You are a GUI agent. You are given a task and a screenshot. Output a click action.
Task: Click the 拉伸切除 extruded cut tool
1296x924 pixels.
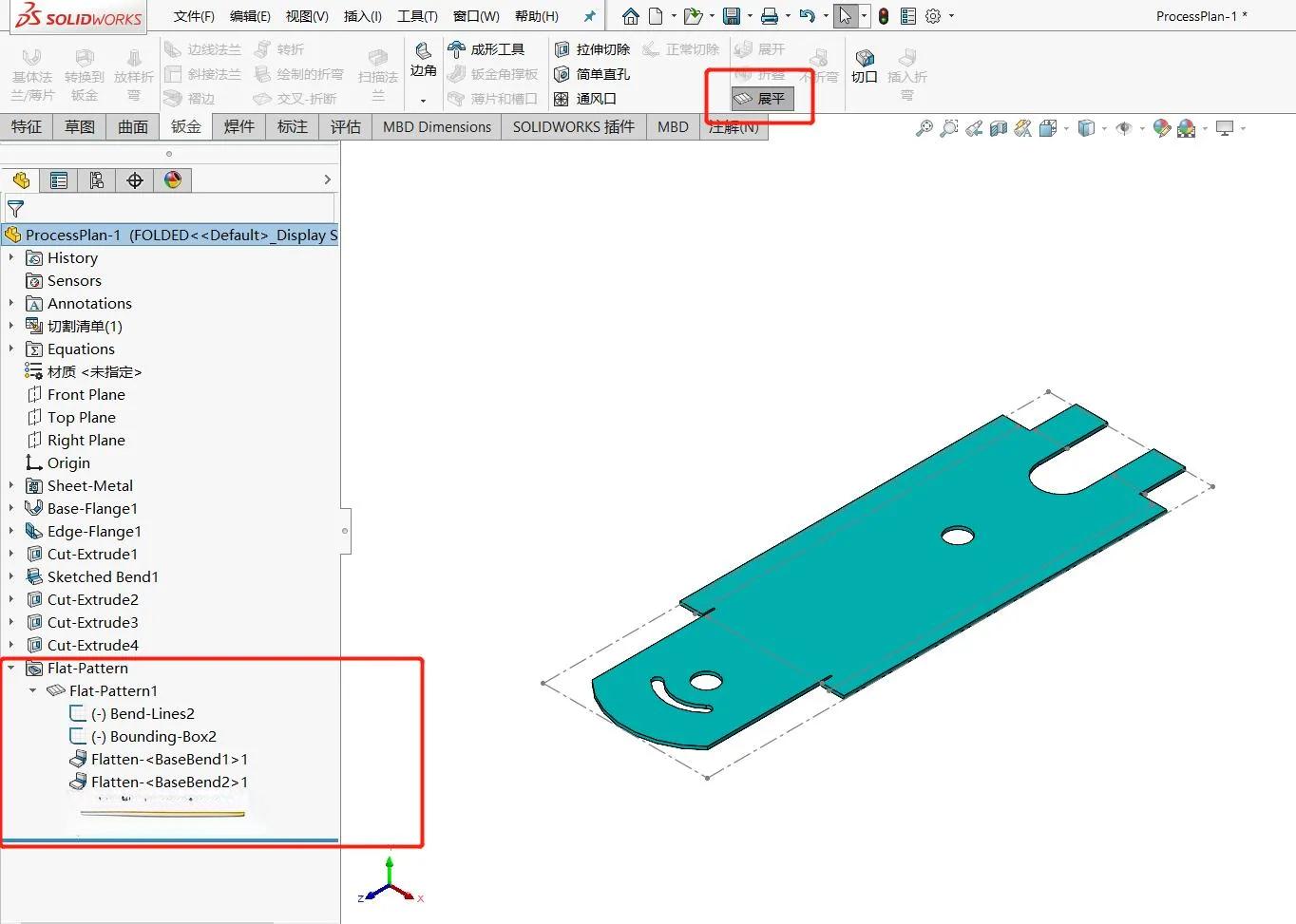point(592,49)
